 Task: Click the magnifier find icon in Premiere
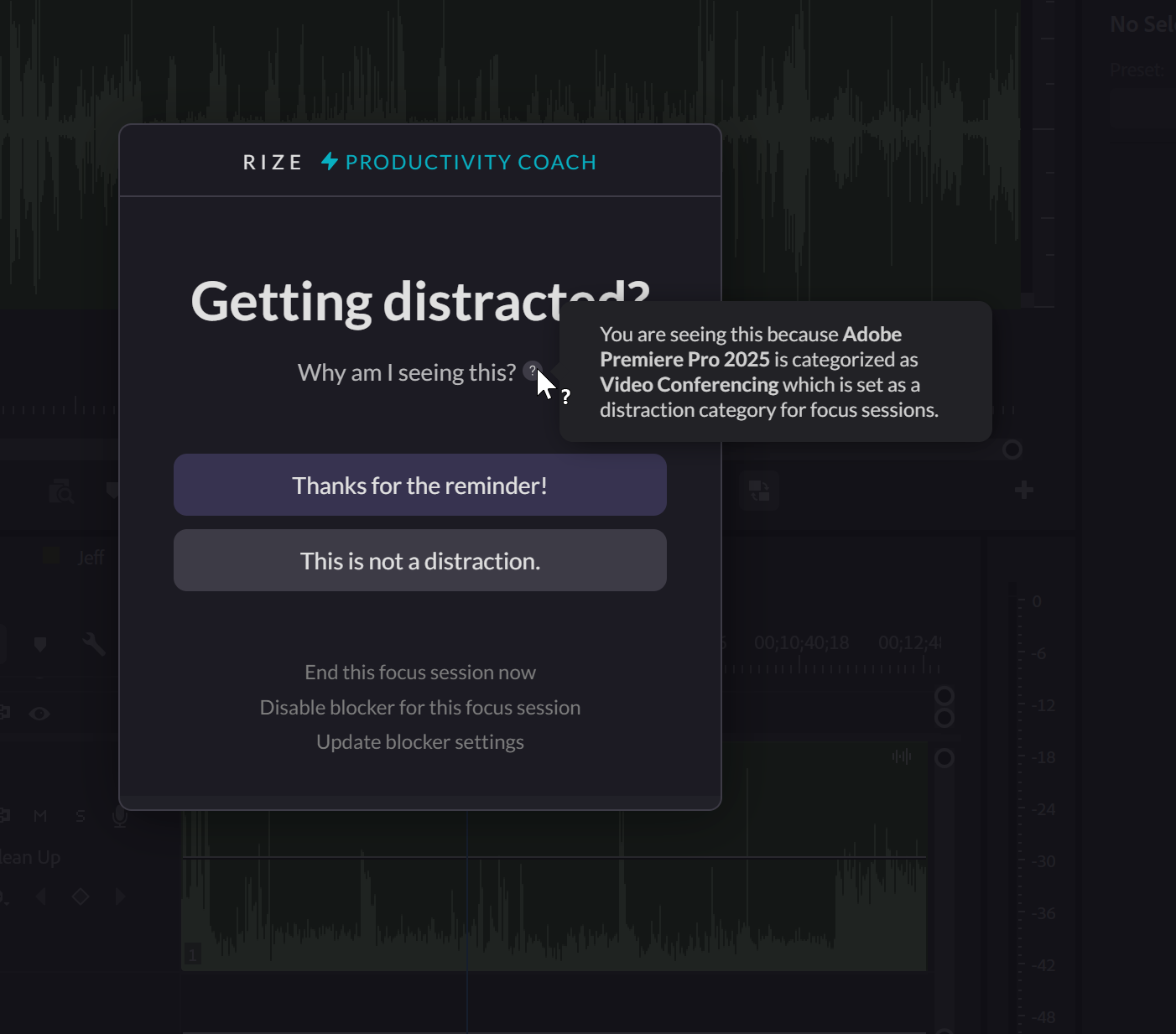click(61, 491)
